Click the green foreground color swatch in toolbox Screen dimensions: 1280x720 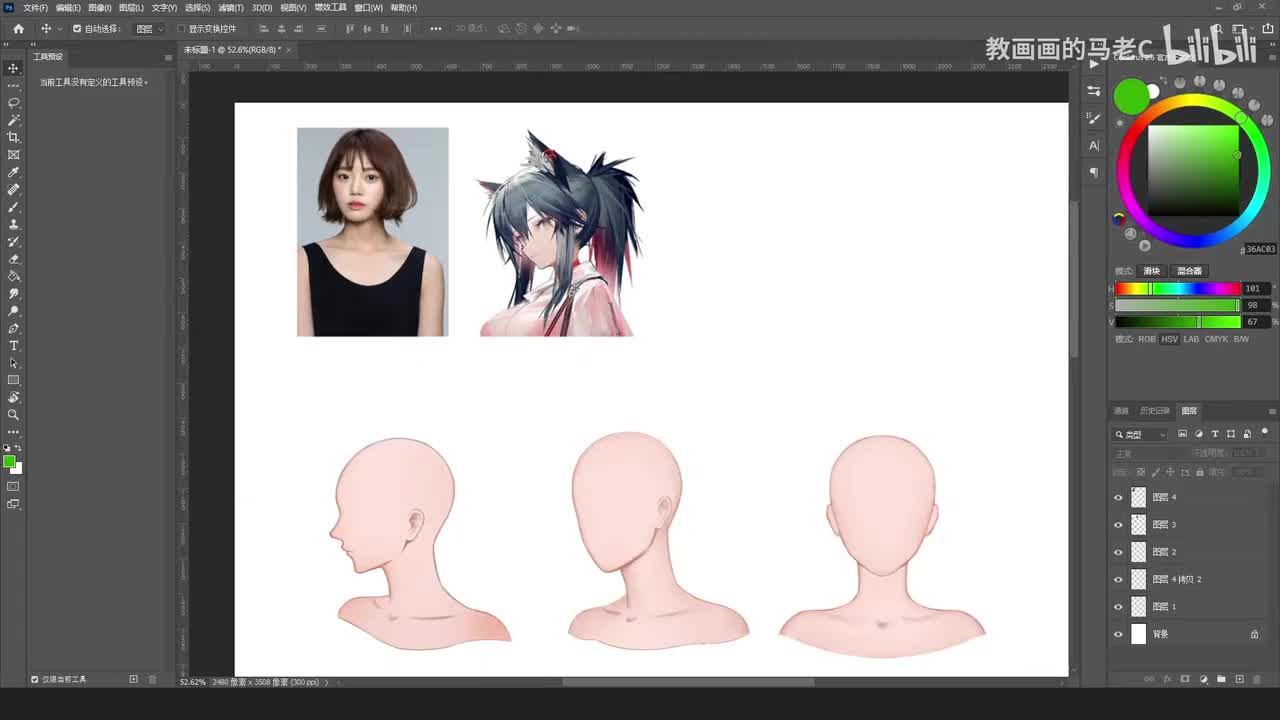[8, 461]
